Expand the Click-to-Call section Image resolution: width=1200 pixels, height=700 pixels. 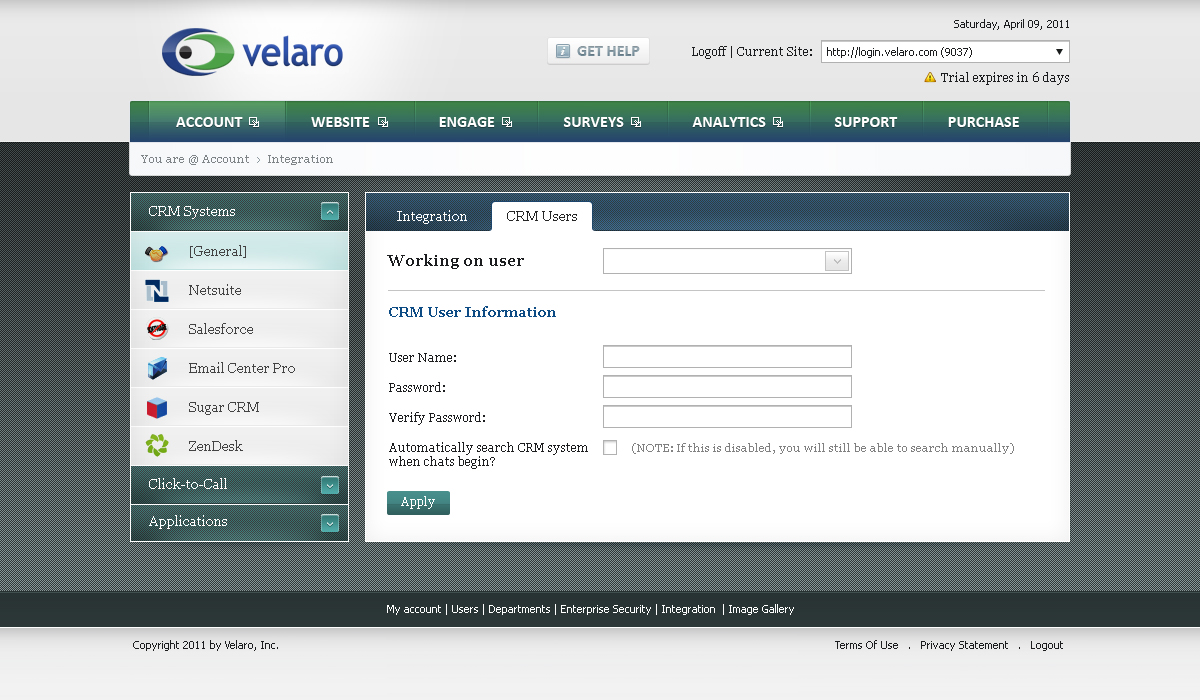click(330, 485)
